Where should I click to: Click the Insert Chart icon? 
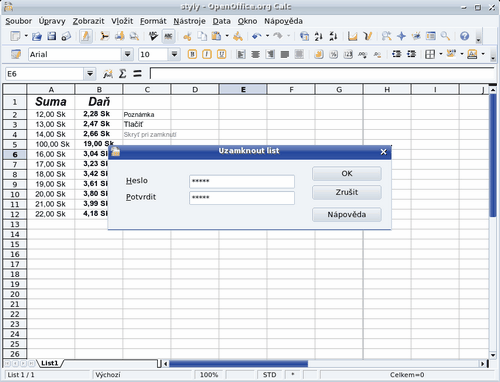coord(352,36)
